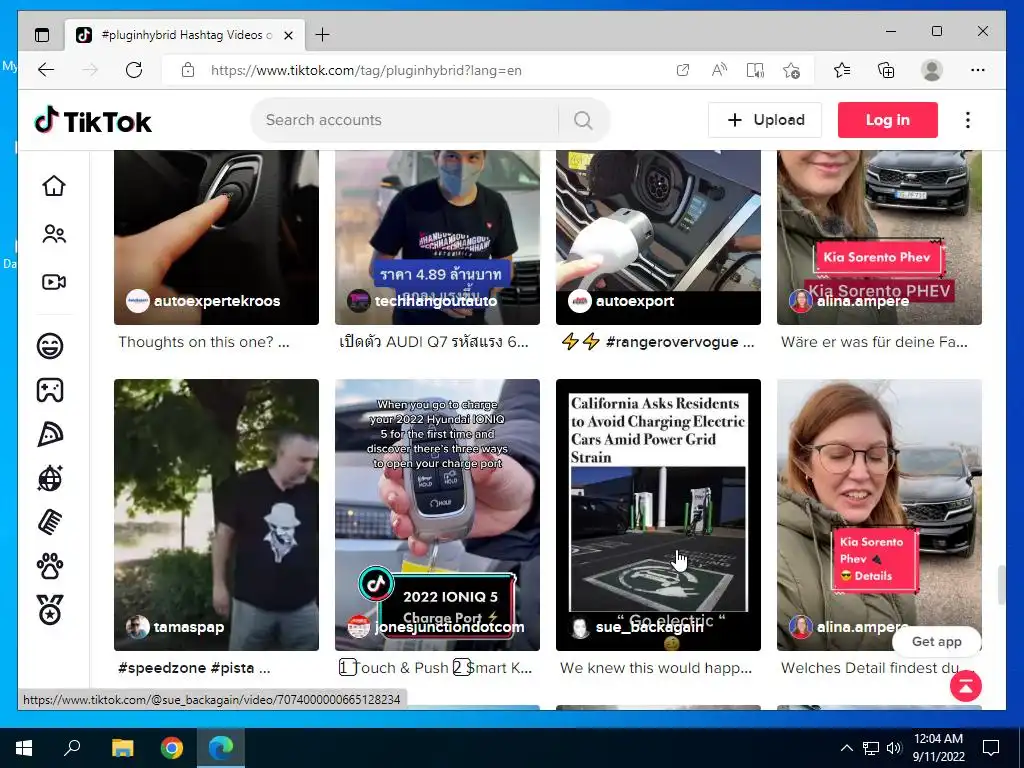Select the Beauty comb category icon

50,522
